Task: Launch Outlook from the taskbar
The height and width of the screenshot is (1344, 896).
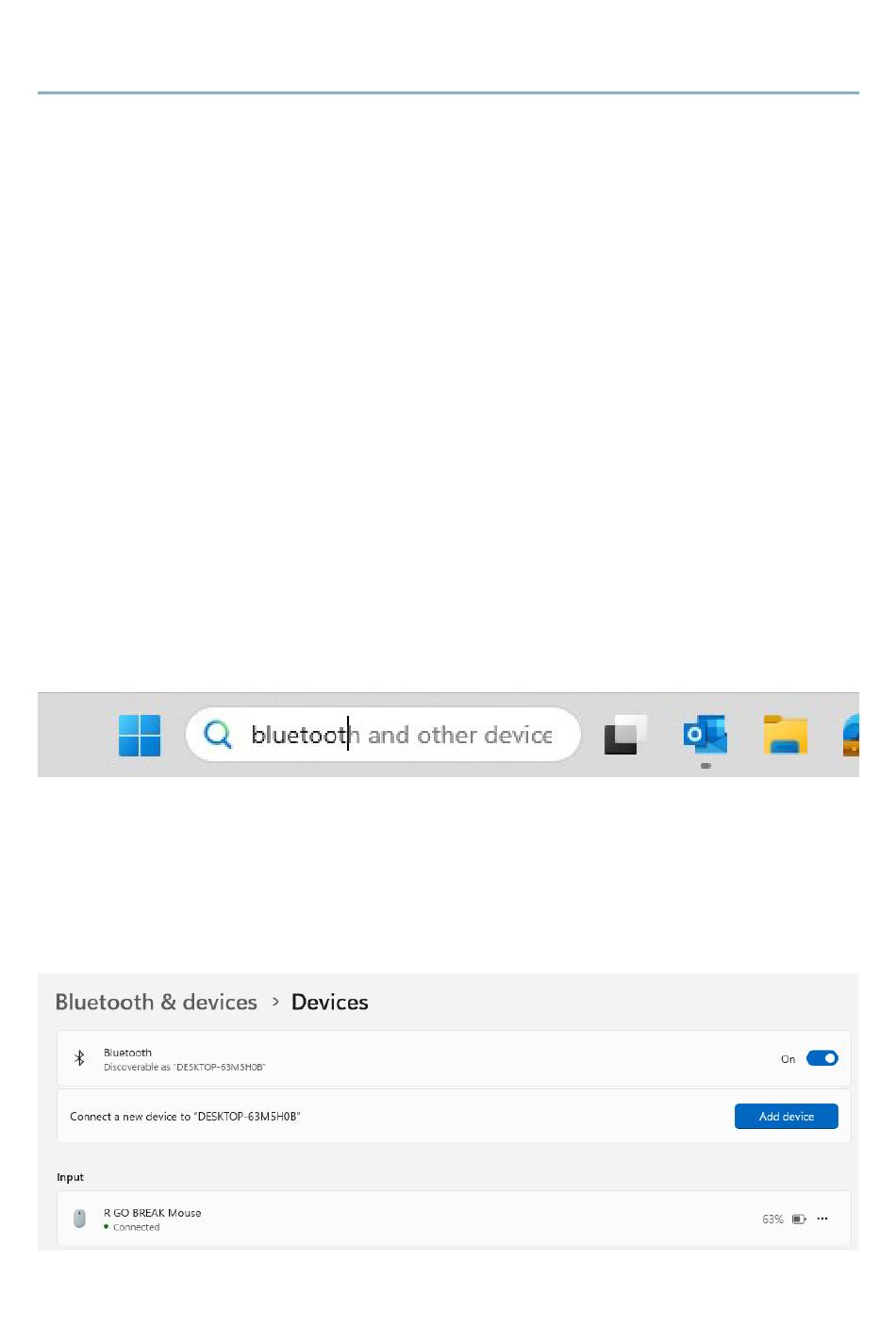Action: click(x=705, y=735)
